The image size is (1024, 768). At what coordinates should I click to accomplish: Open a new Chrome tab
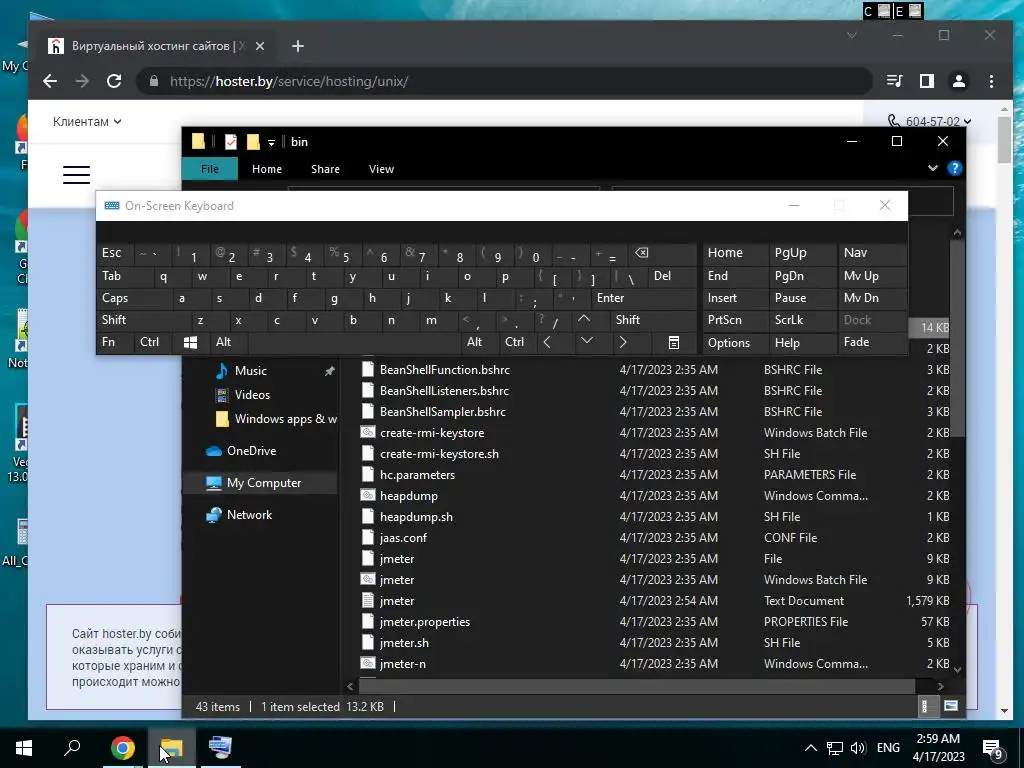tap(298, 46)
